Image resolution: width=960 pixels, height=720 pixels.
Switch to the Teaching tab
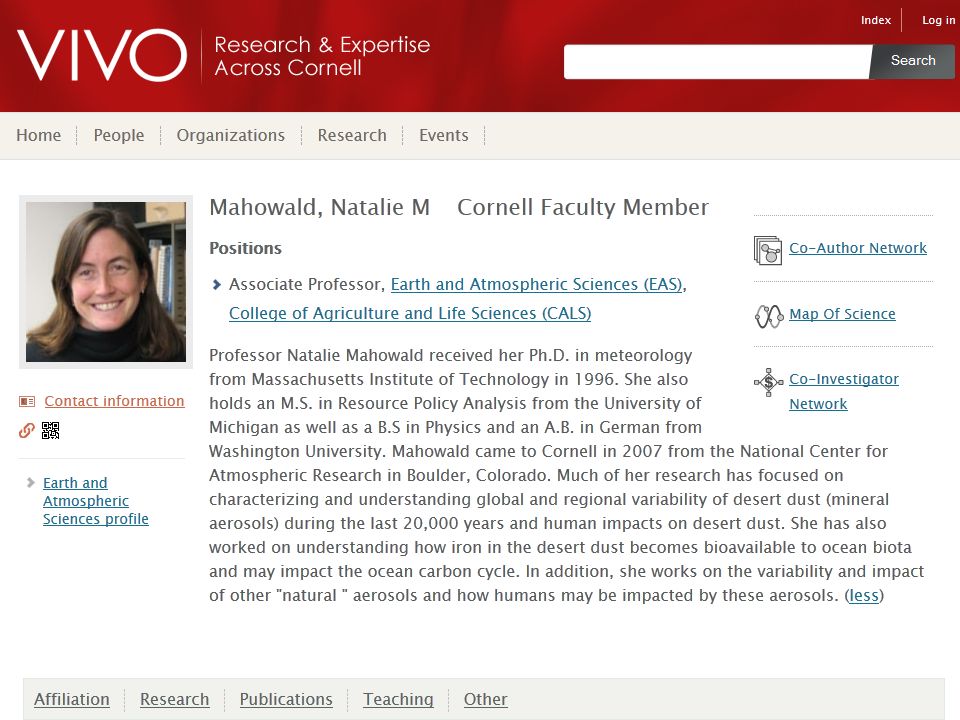[x=398, y=699]
